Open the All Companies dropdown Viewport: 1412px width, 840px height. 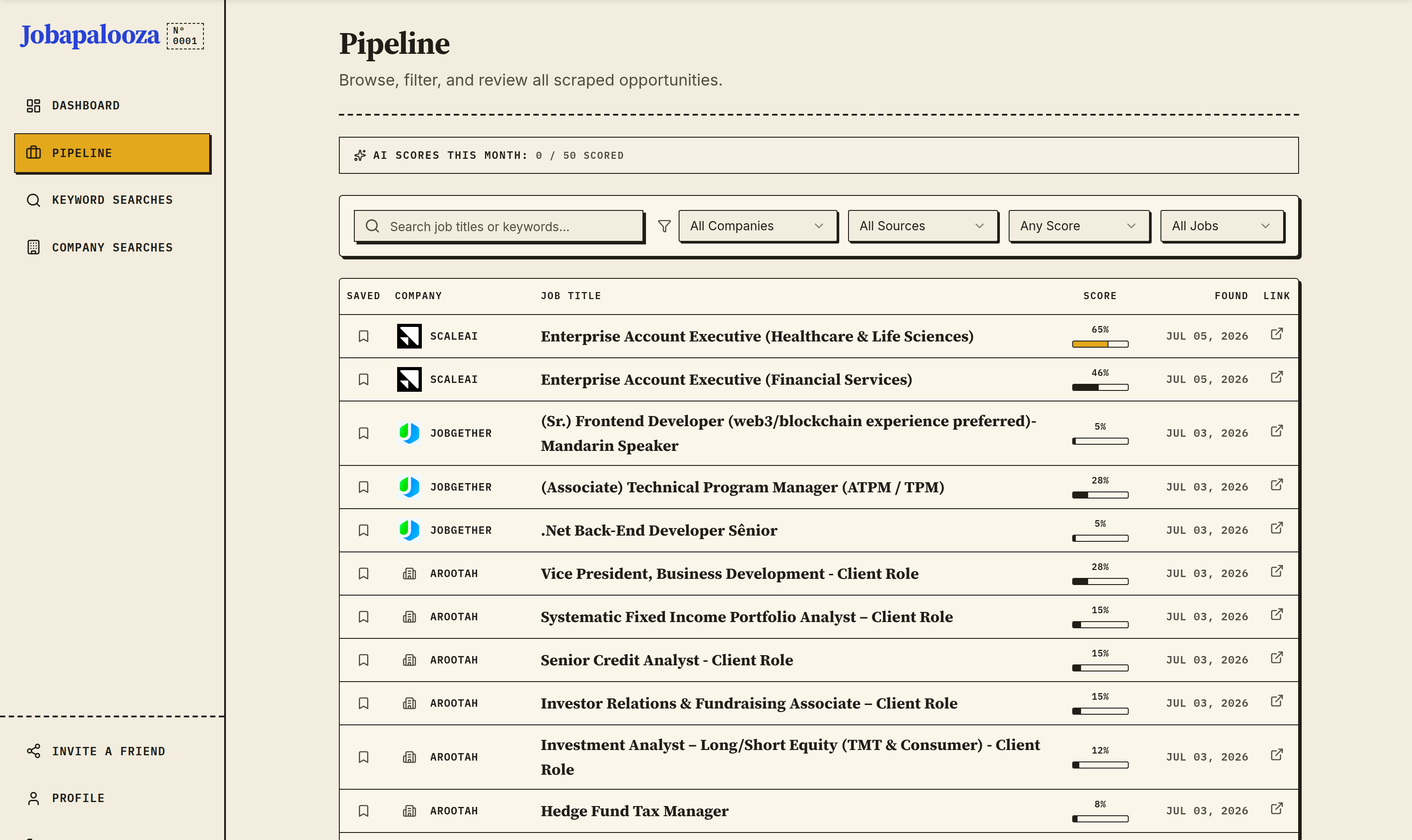tap(758, 226)
